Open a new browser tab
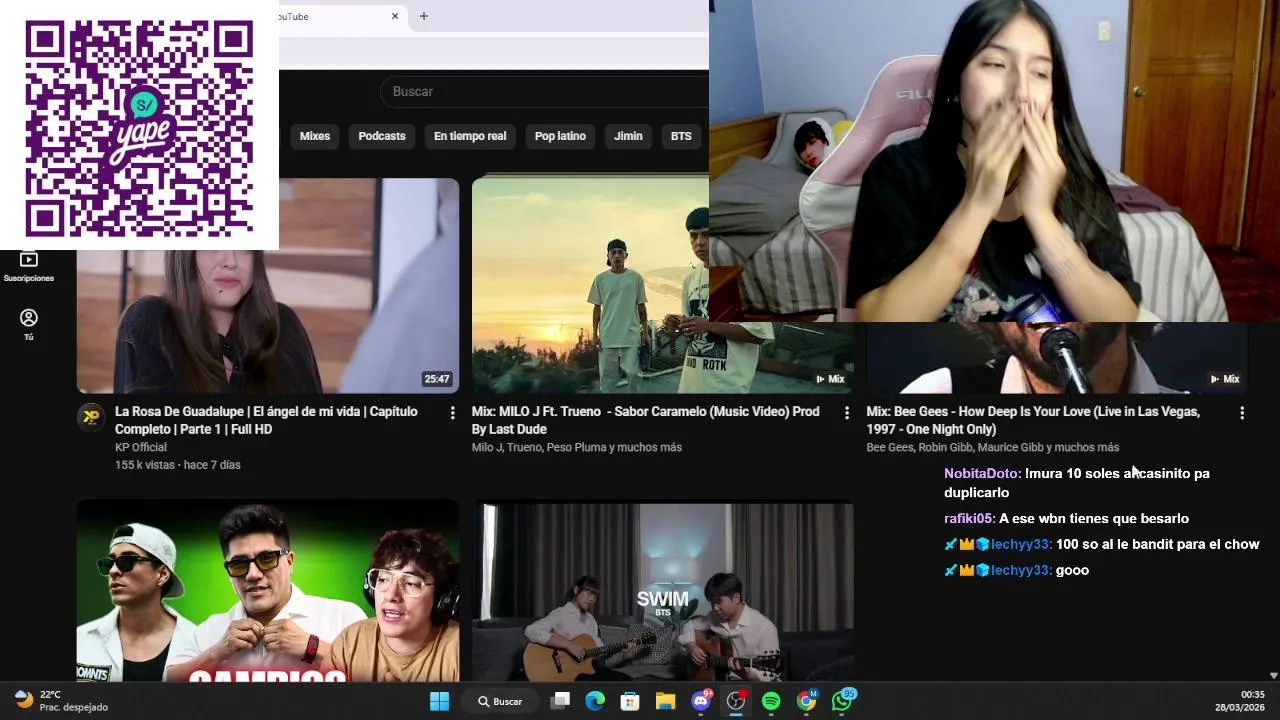Screen dimensions: 1280x720 [x=424, y=16]
